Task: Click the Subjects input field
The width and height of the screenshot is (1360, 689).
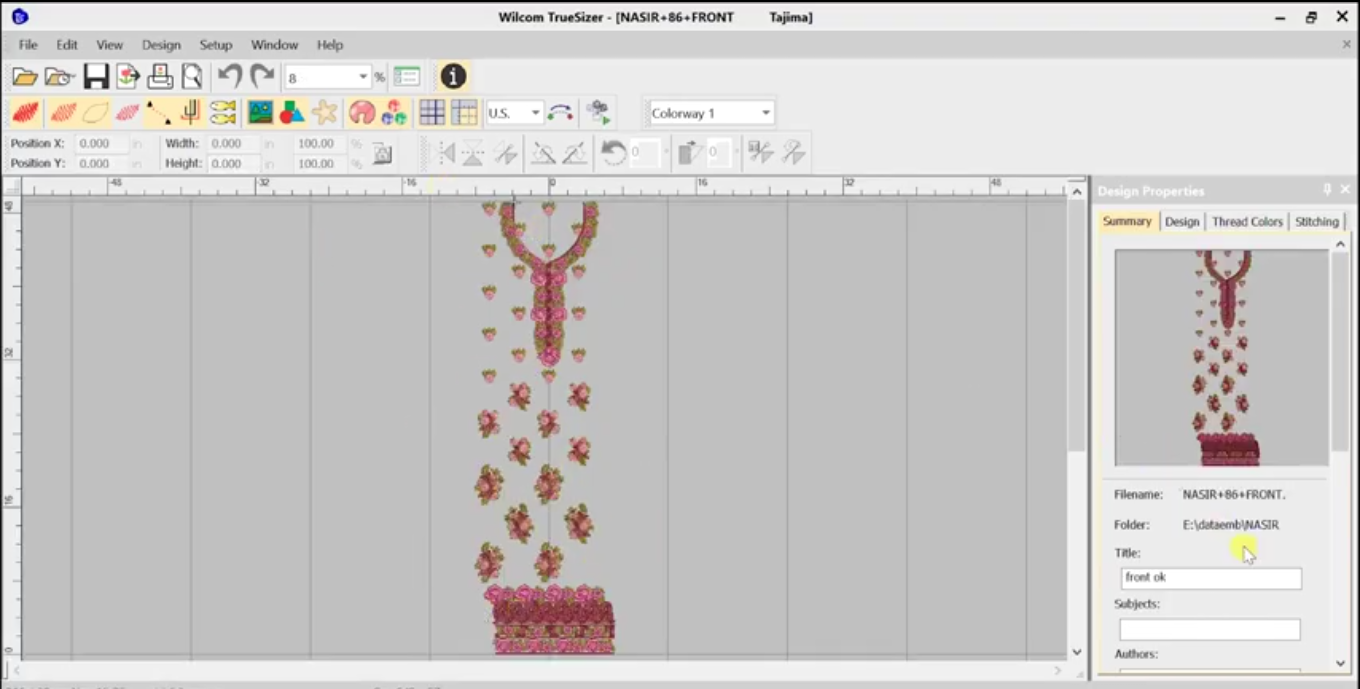Action: pos(1210,629)
